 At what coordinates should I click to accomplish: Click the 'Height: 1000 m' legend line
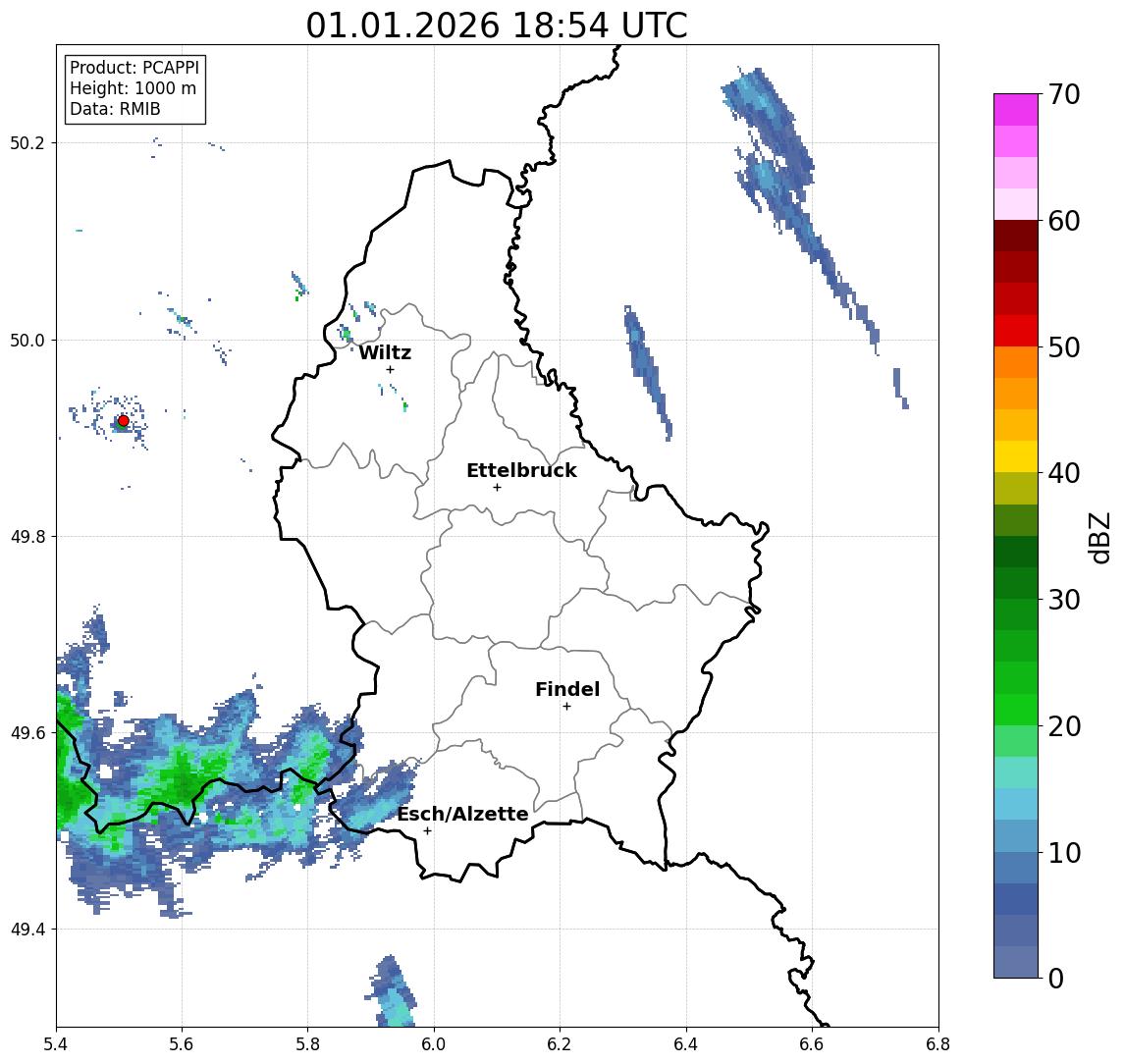(133, 88)
